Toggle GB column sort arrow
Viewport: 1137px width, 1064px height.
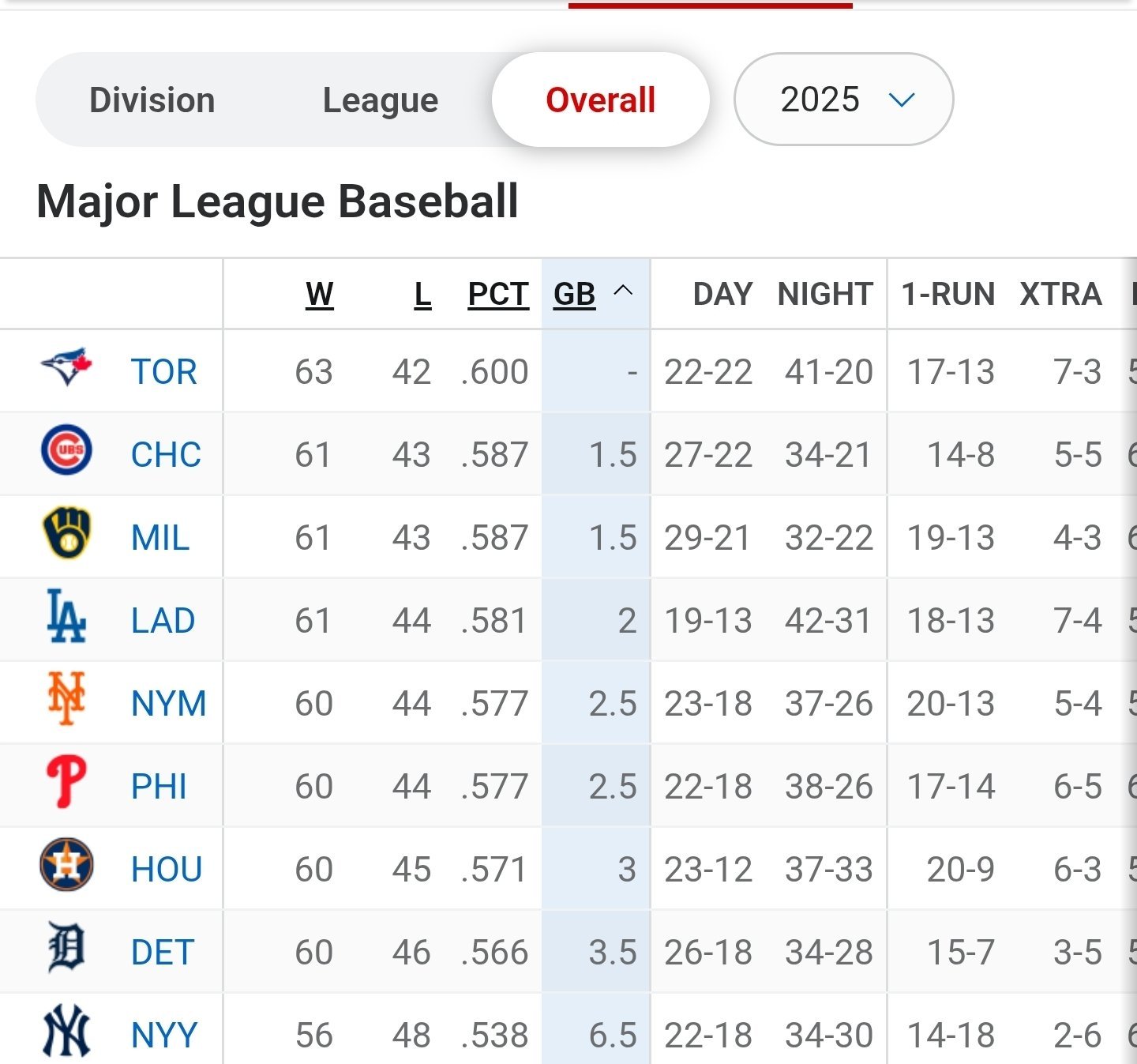point(623,291)
